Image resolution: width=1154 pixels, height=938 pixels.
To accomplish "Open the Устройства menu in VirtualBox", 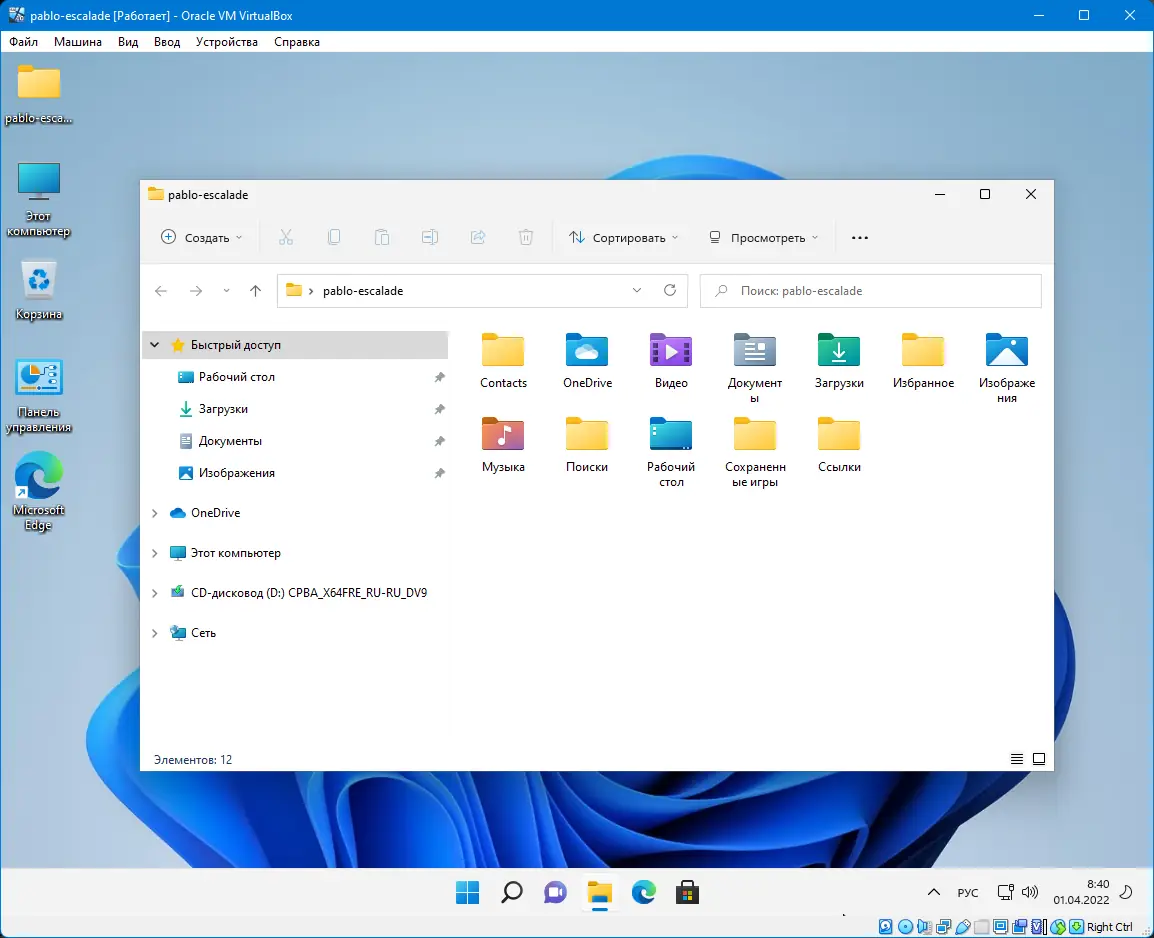I will [226, 41].
